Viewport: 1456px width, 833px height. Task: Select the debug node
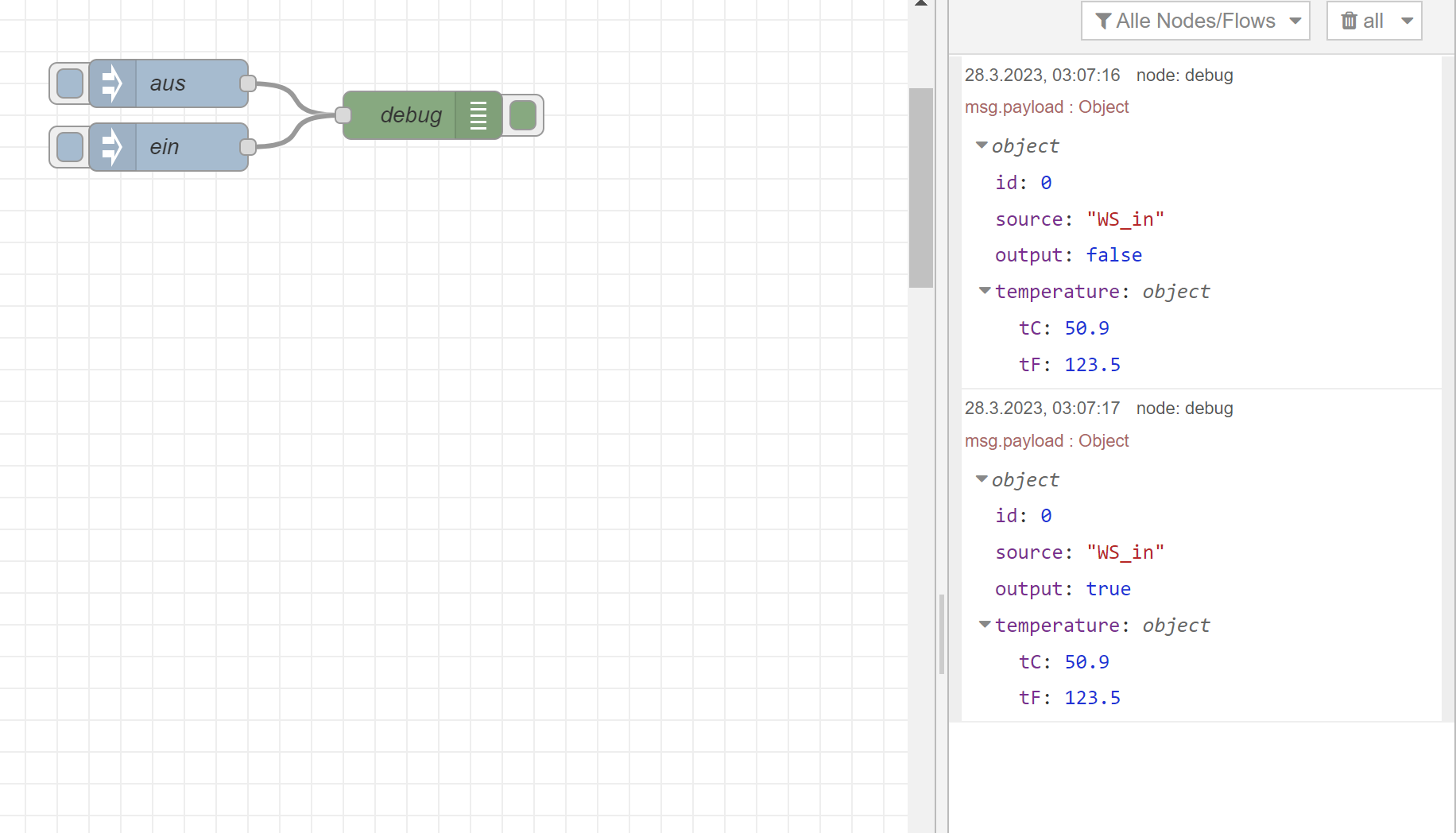click(423, 115)
